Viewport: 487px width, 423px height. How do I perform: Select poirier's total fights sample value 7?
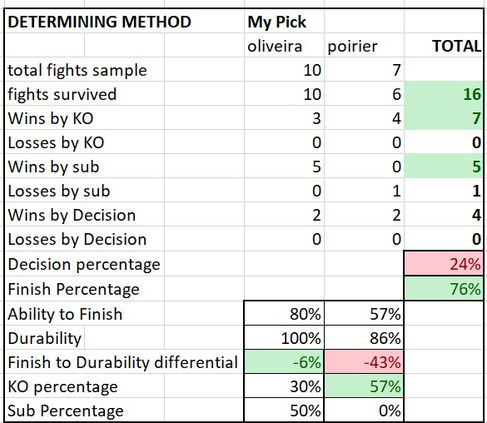click(364, 69)
